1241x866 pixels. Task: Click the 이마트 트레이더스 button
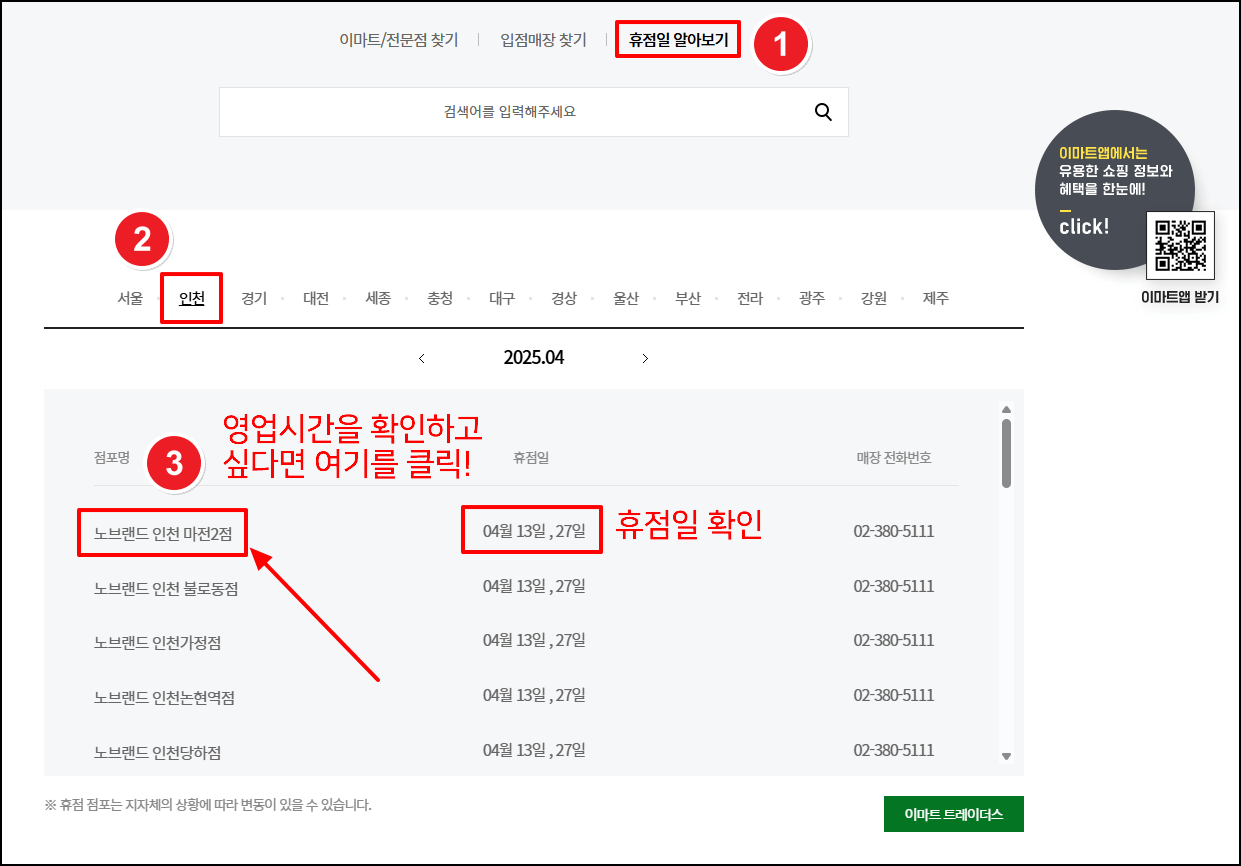tap(954, 814)
